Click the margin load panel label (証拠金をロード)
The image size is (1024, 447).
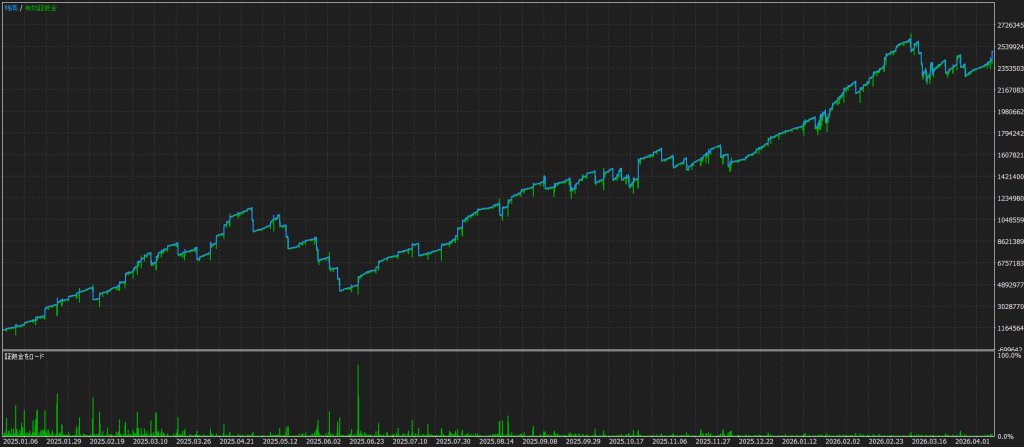click(x=25, y=357)
